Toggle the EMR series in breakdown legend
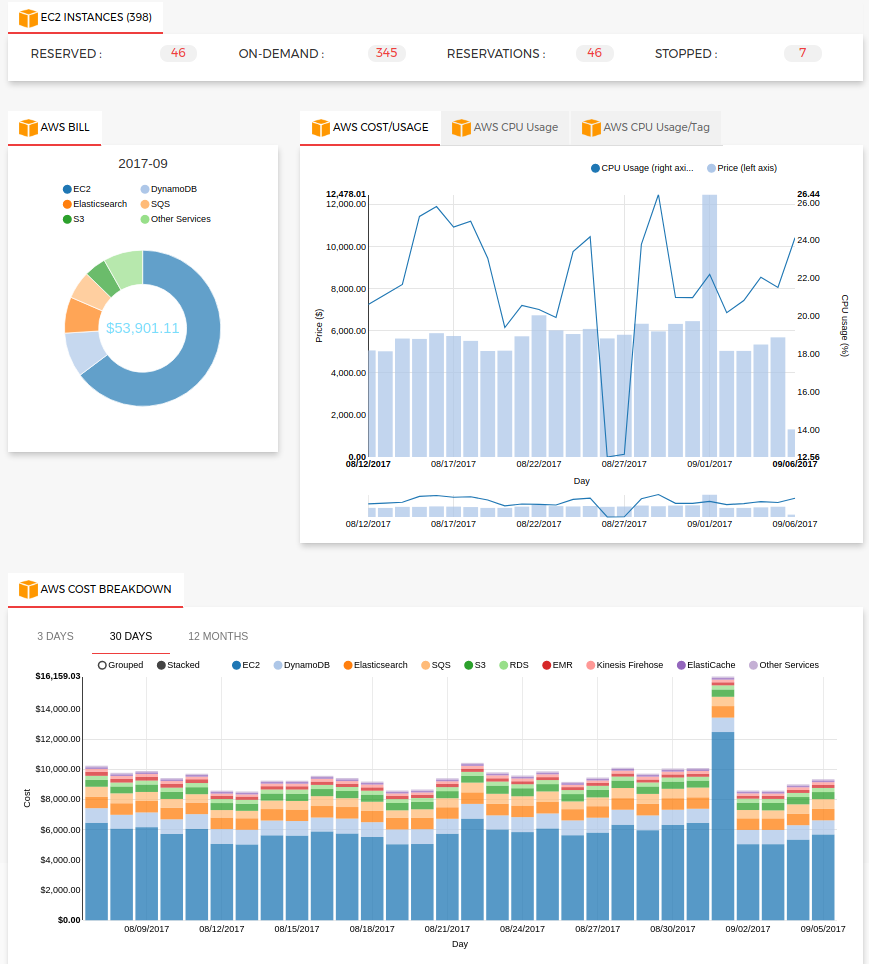This screenshot has height=964, width=869. pyautogui.click(x=547, y=665)
